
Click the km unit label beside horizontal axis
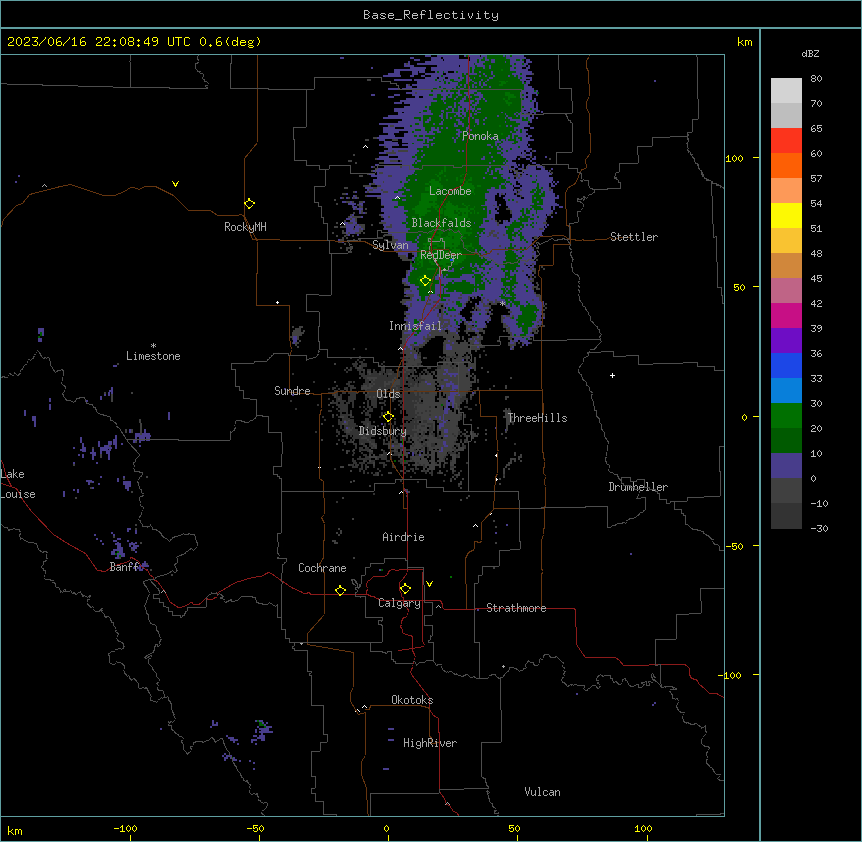[x=15, y=831]
